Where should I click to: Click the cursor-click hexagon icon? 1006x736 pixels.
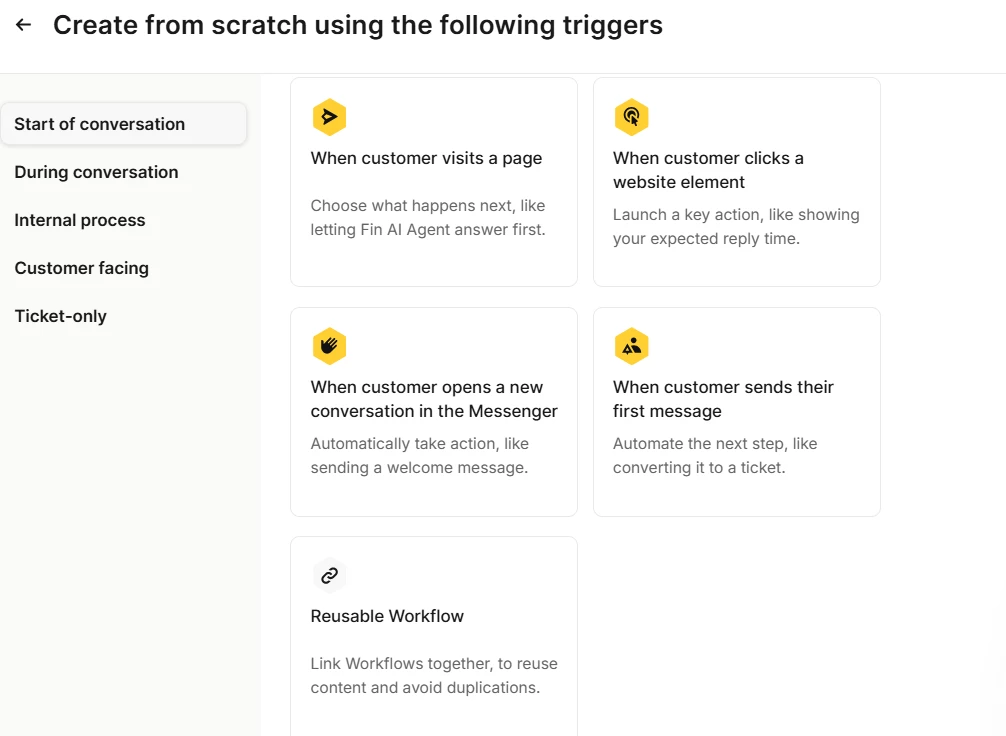point(631,117)
